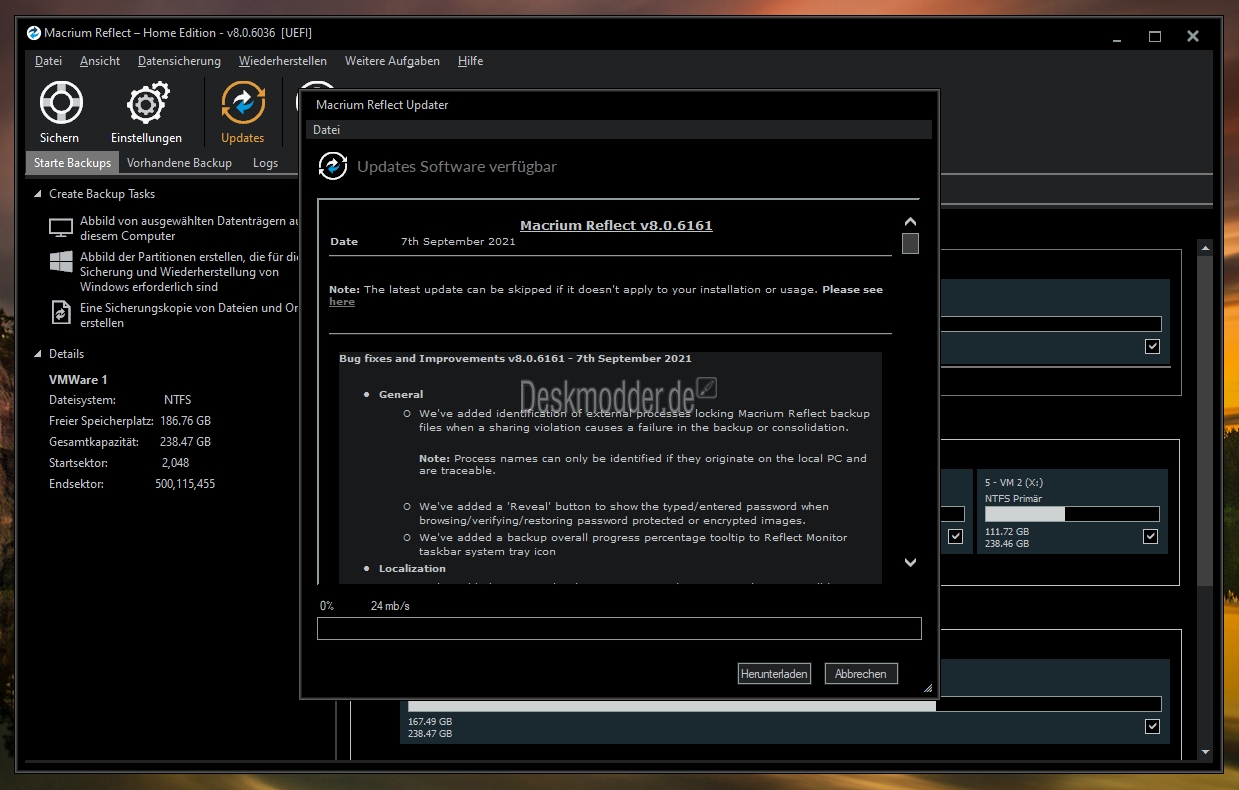Screen dimensions: 1239x790
Task: Follow the 'here' link in update note
Action: pos(342,302)
